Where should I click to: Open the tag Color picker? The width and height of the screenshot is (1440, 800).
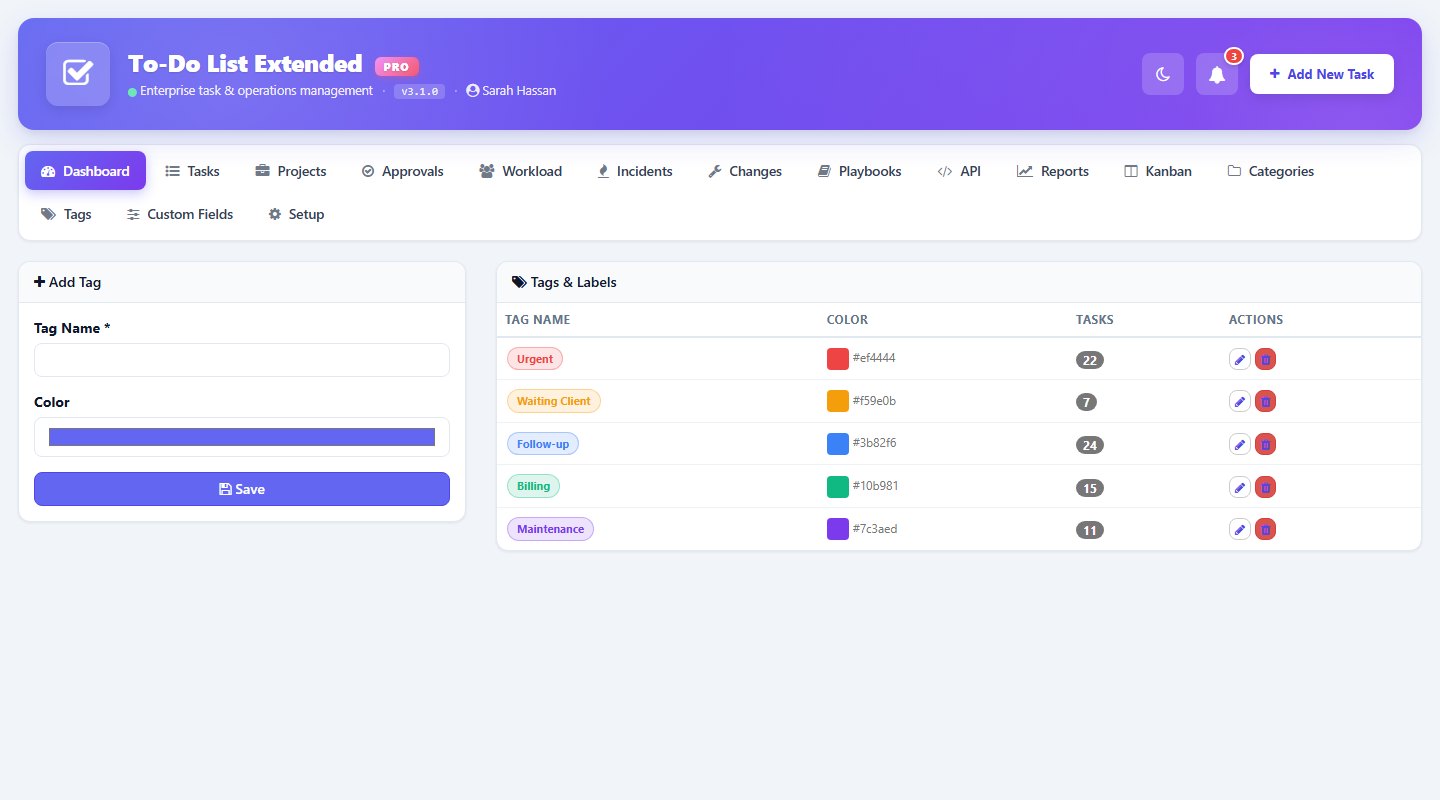coord(242,437)
